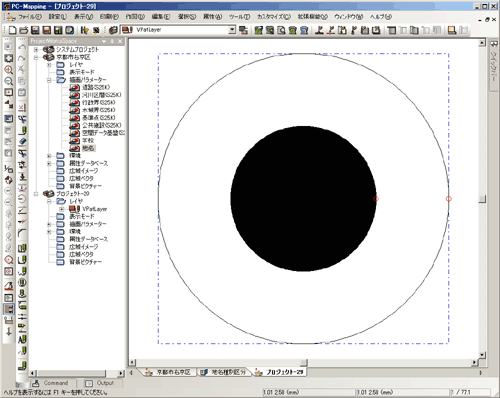The image size is (500, 398).
Task: Click the Undo arrow icon
Action: (22, 48)
